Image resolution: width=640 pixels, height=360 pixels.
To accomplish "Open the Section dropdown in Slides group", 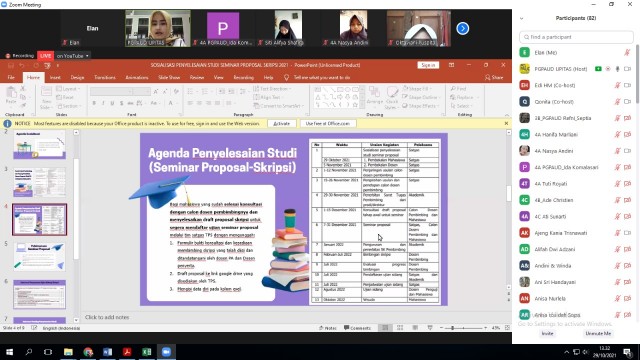I will point(69,106).
